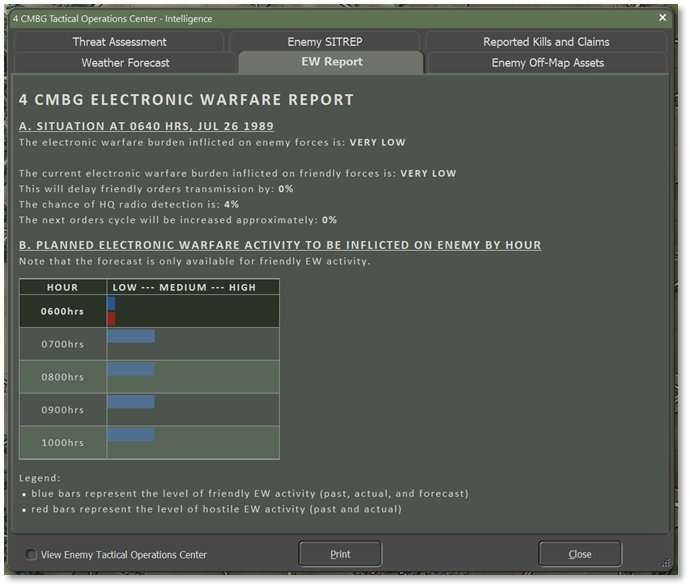Click the 0600hrs row label
This screenshot has height=587, width=690.
pos(62,311)
